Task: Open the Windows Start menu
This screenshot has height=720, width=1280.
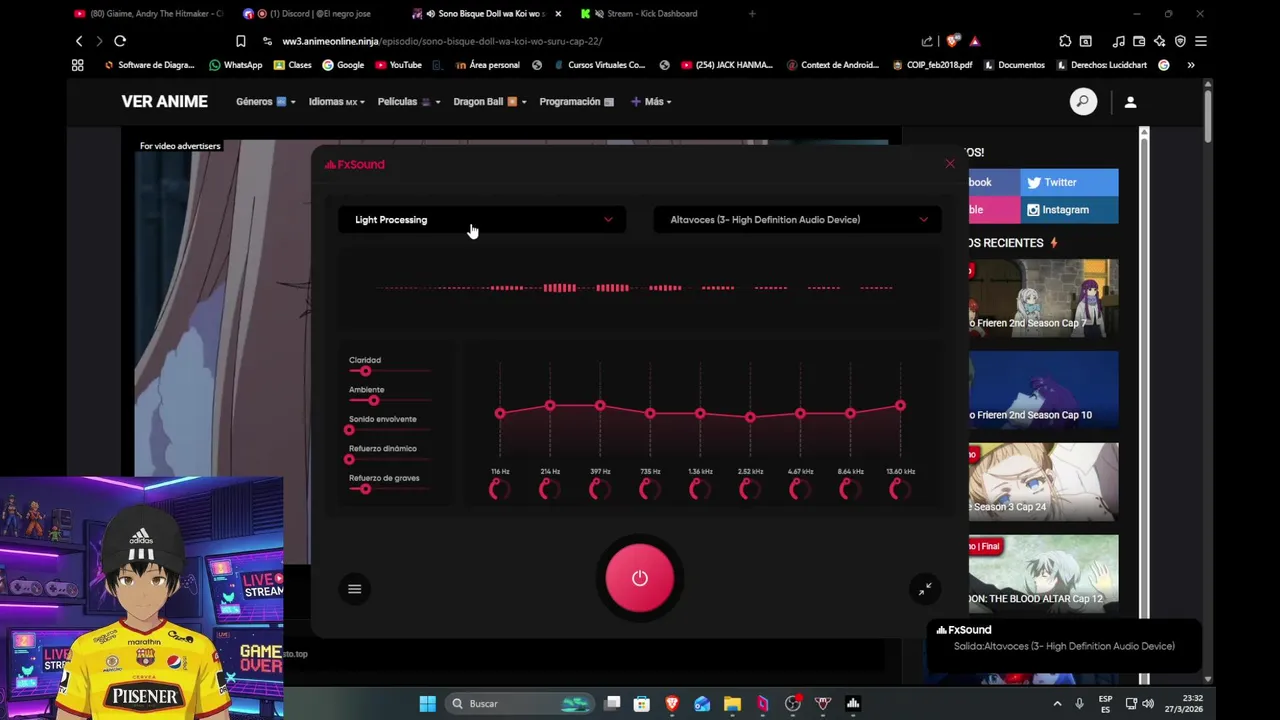Action: [427, 704]
